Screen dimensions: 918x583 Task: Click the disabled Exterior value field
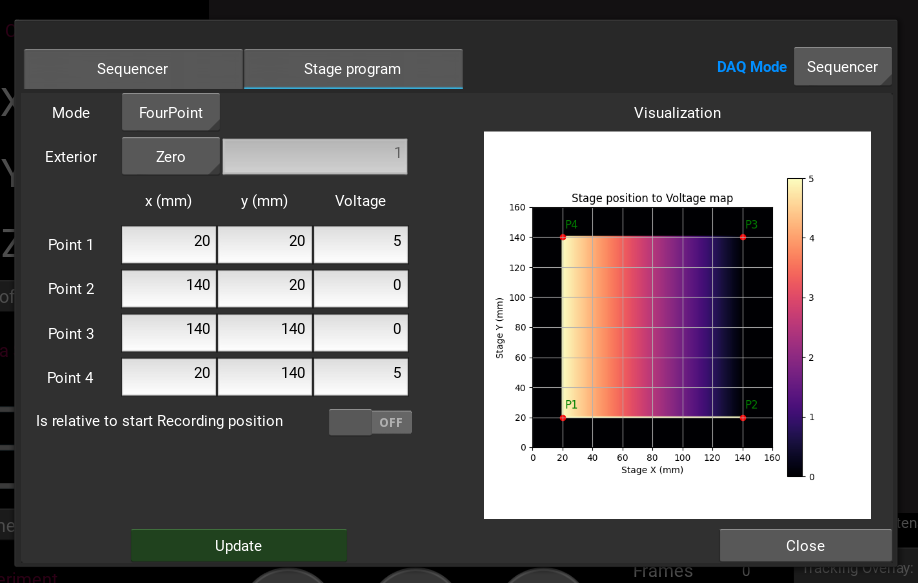(315, 156)
